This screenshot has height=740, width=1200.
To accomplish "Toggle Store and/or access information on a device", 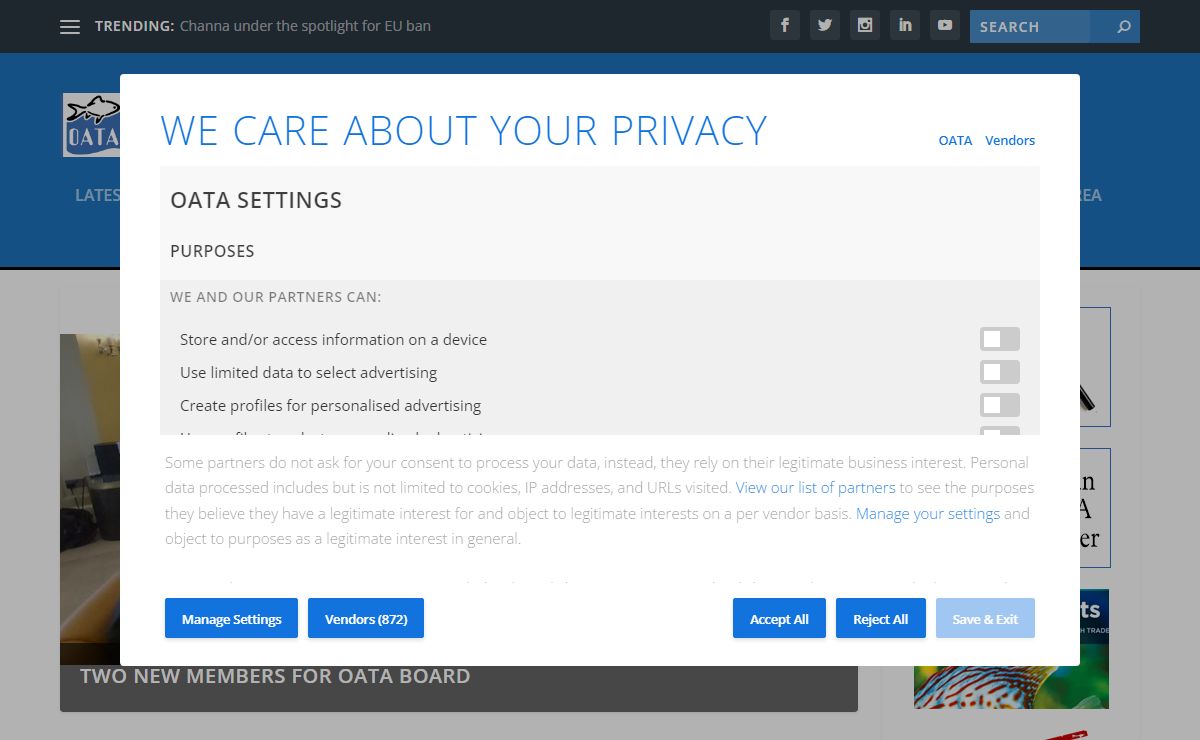I will (1000, 339).
